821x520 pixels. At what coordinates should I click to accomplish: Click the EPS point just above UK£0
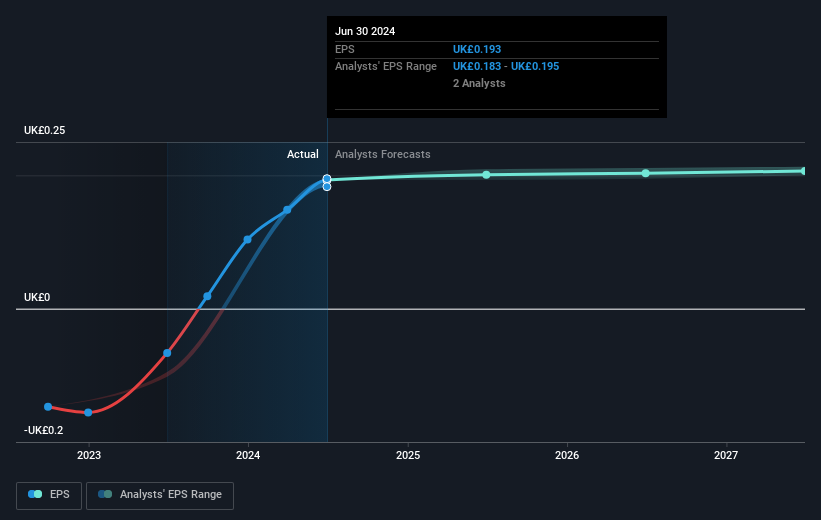[x=207, y=296]
